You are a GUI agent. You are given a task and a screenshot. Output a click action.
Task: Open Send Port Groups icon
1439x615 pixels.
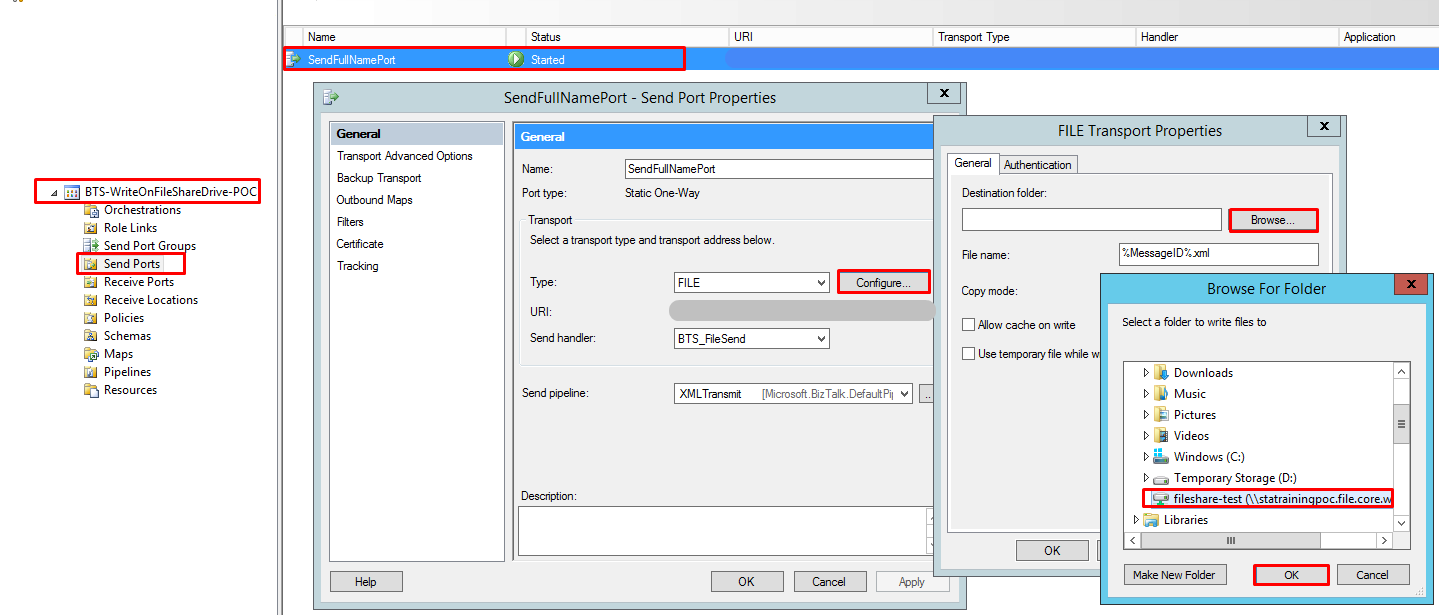pyautogui.click(x=92, y=246)
